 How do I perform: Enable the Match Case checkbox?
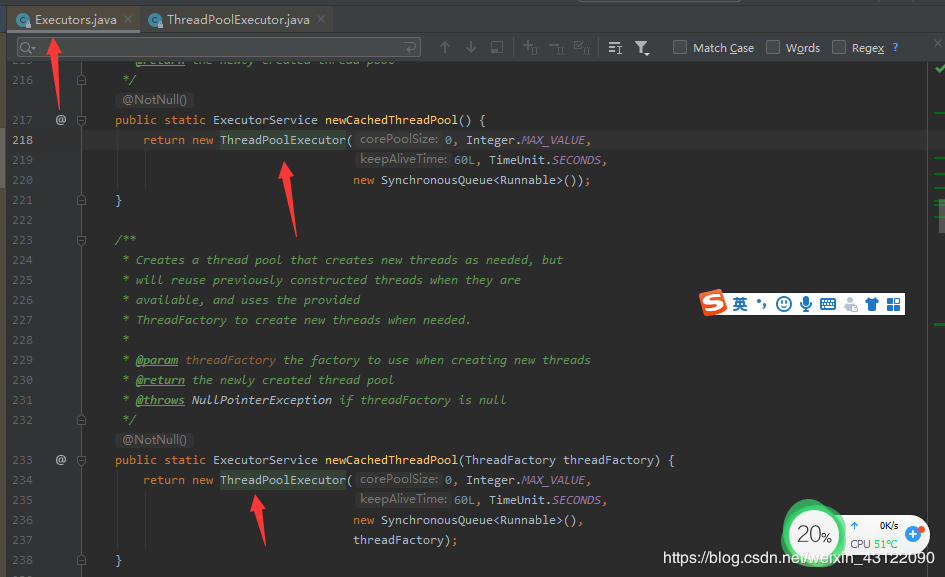[x=680, y=47]
